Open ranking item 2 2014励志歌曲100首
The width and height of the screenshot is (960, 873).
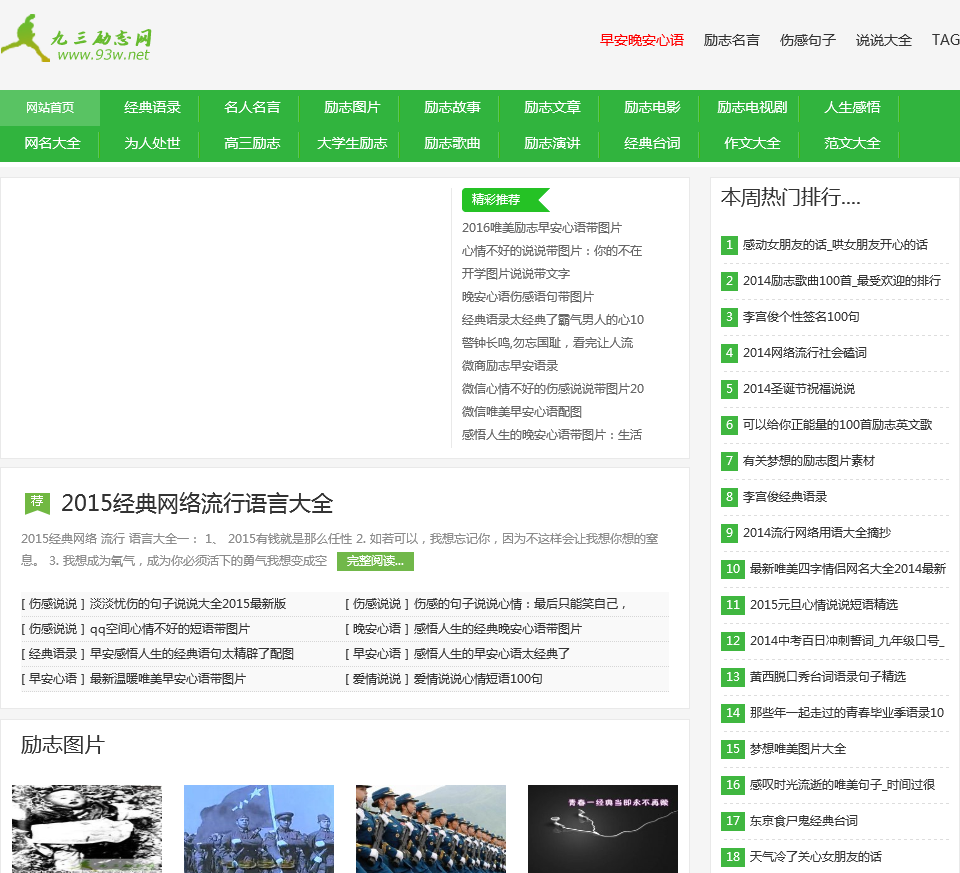pyautogui.click(x=841, y=281)
